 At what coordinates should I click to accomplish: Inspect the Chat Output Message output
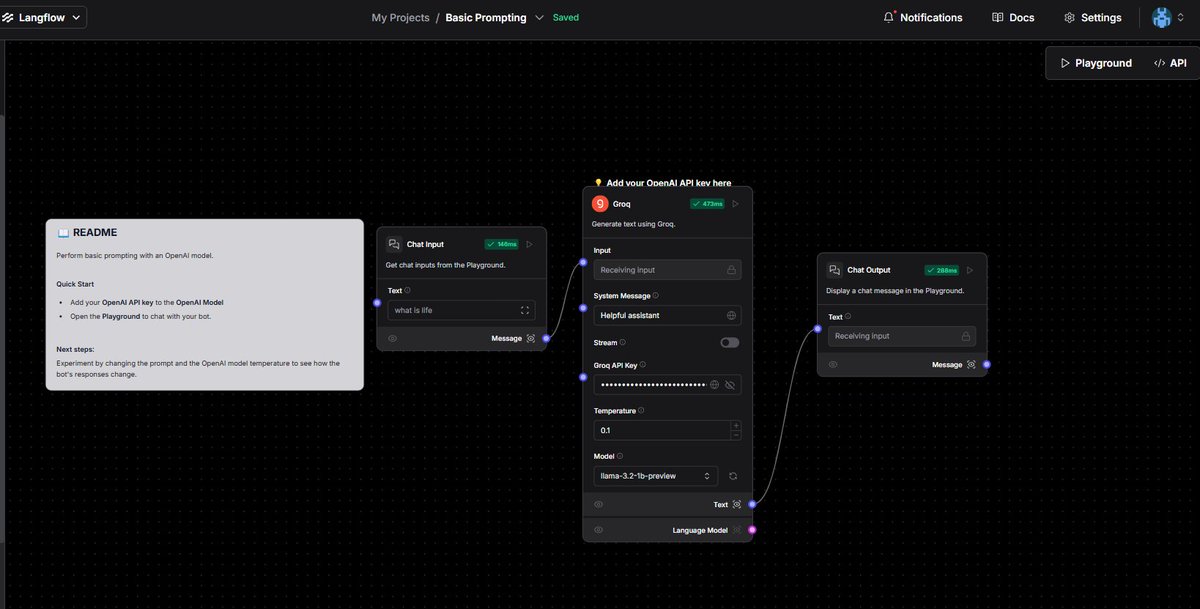pyautogui.click(x=971, y=364)
